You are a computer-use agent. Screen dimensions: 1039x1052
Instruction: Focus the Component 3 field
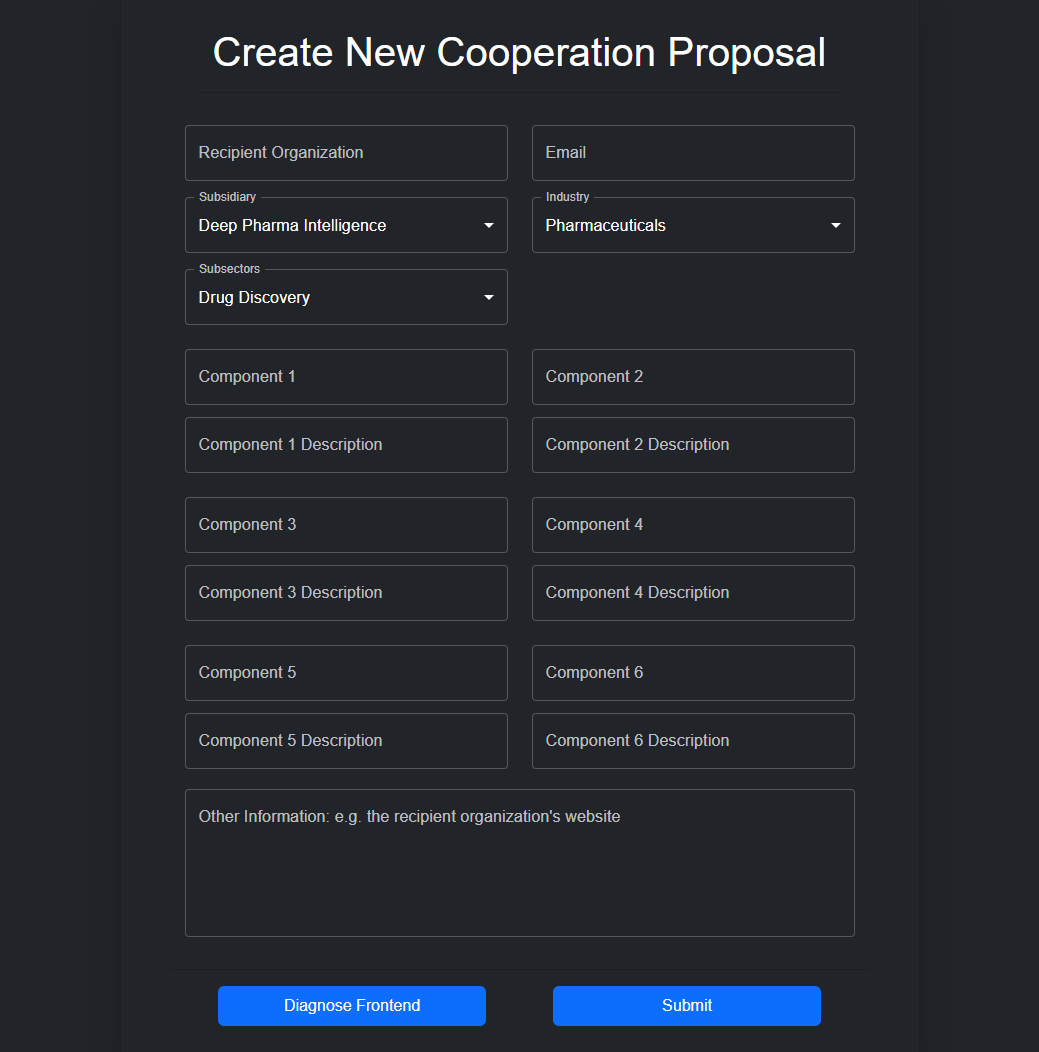[346, 525]
